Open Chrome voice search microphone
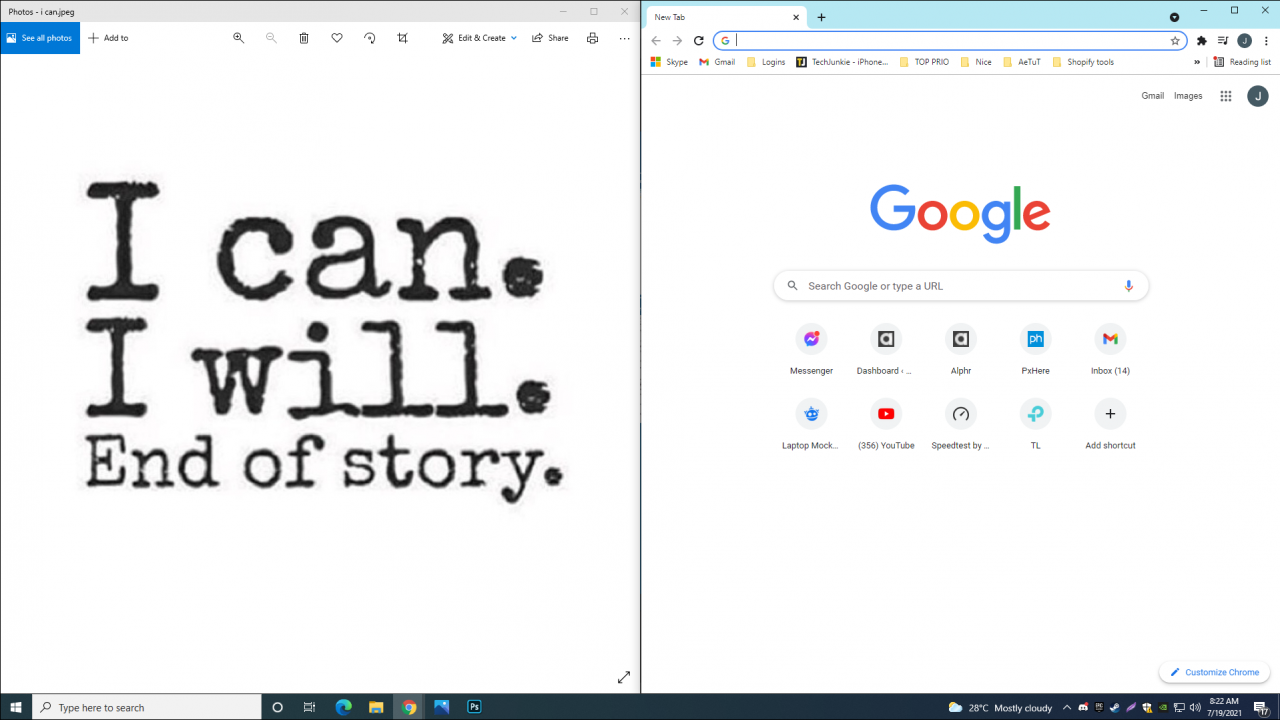Screen dimensions: 1280x720 [1129, 285]
